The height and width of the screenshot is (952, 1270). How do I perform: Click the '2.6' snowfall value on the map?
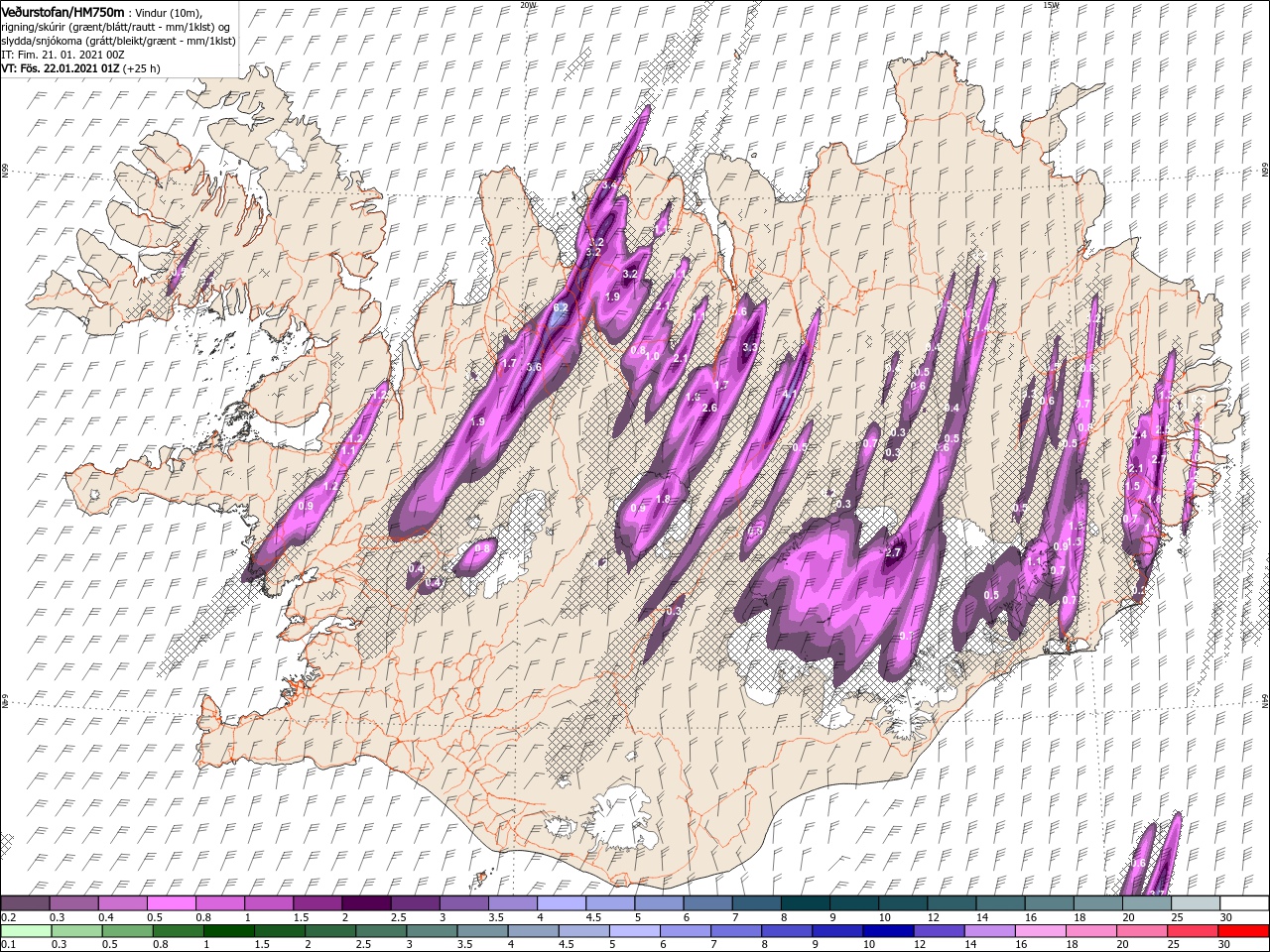pos(709,408)
